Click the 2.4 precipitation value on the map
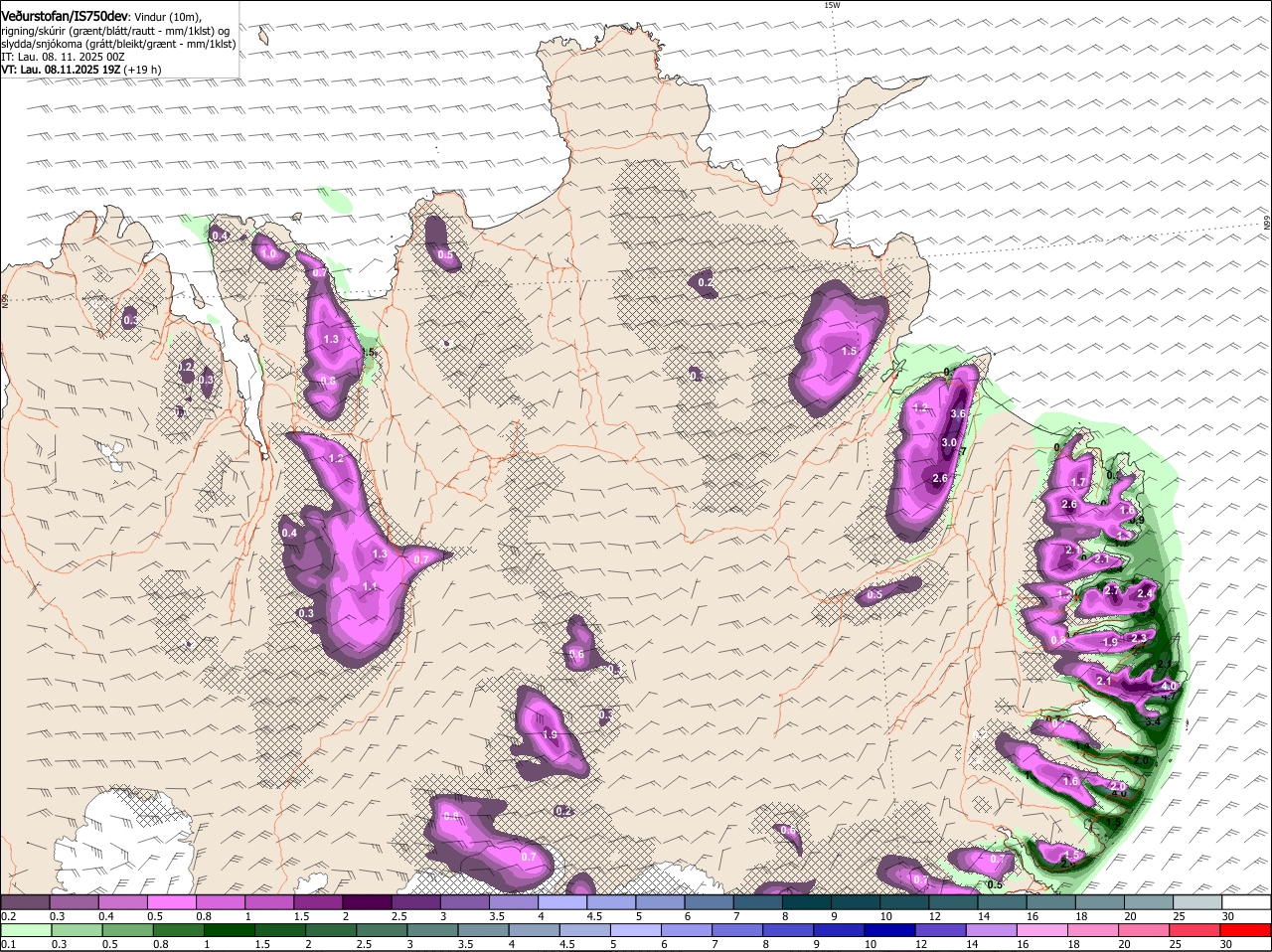Screen dimensions: 1272x952 pyautogui.click(x=1145, y=593)
